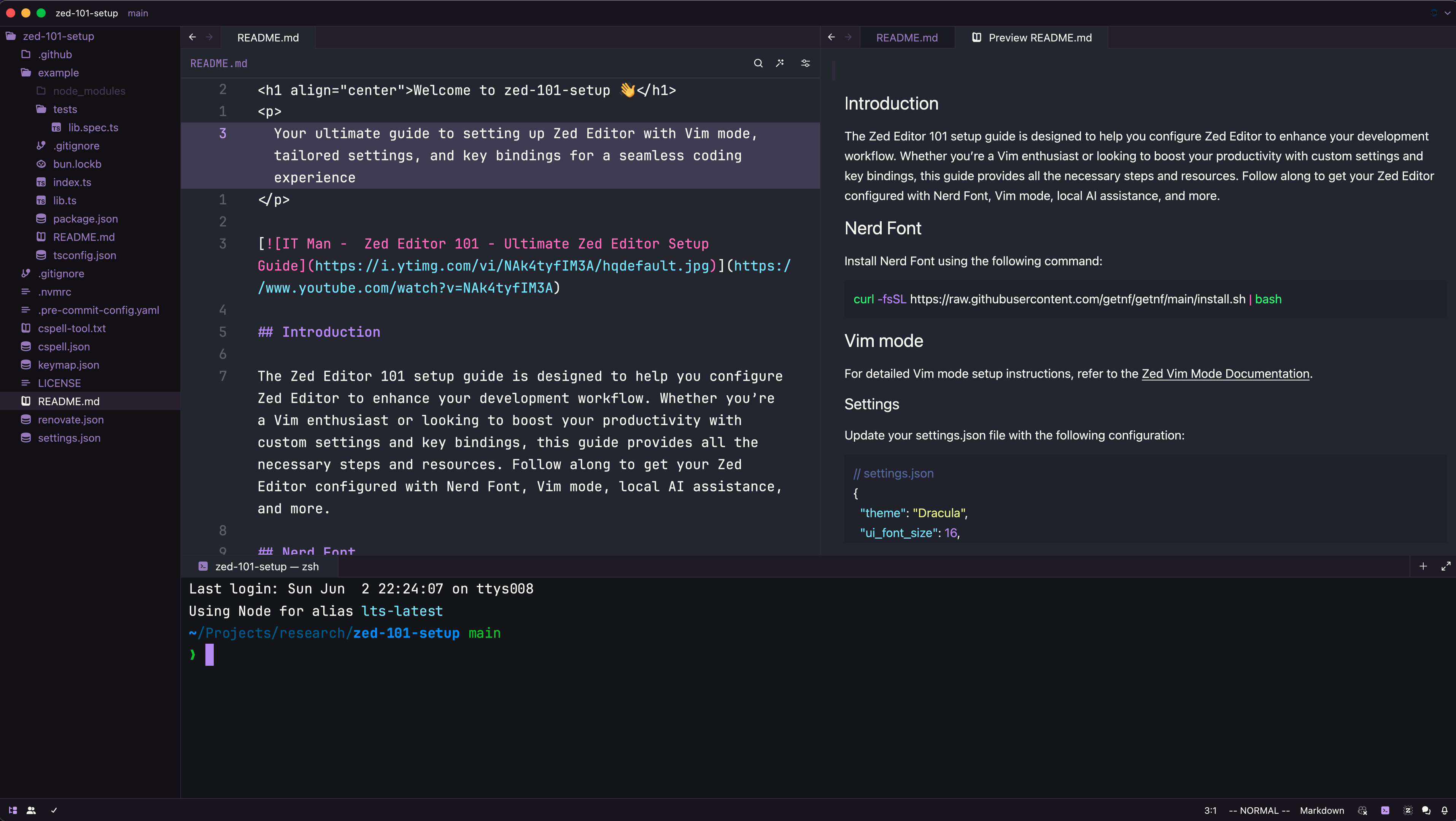Open the collaboration panel people icon
The image size is (1456, 821).
31,810
